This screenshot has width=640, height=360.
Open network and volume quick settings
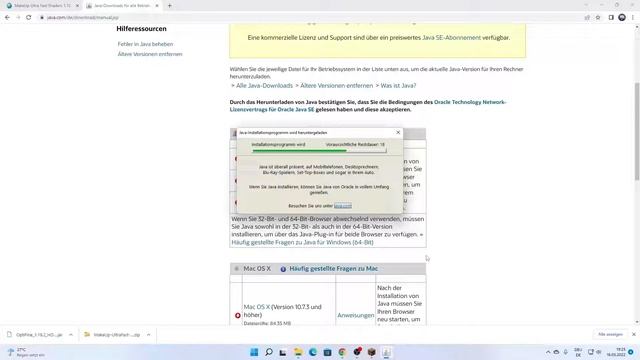(x=595, y=352)
